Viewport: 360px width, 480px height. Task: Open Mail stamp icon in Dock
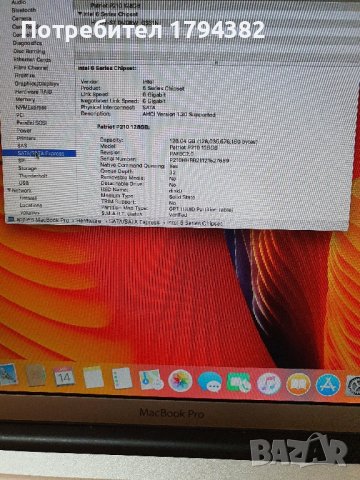[x=7, y=375]
